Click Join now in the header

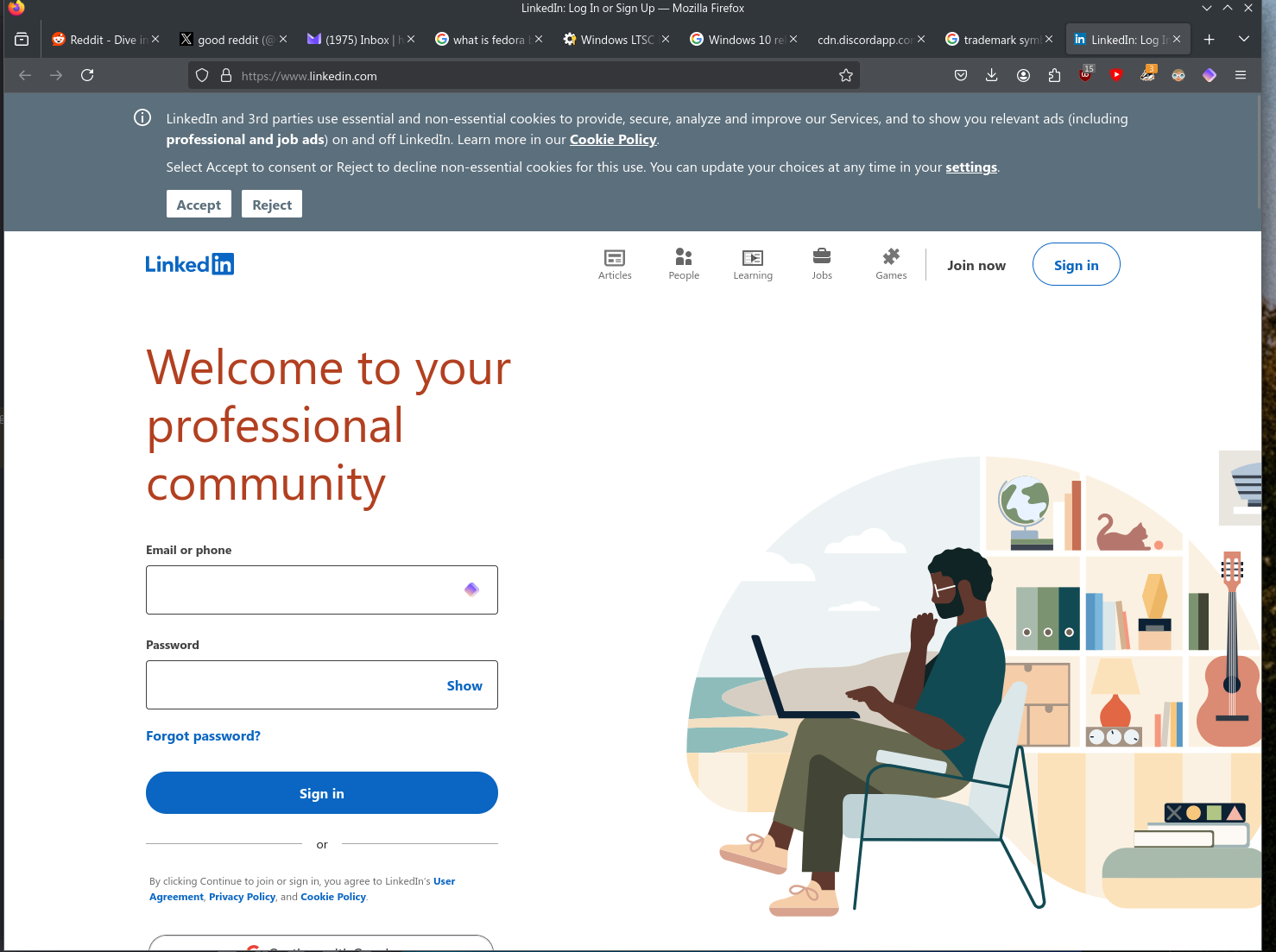(976, 265)
